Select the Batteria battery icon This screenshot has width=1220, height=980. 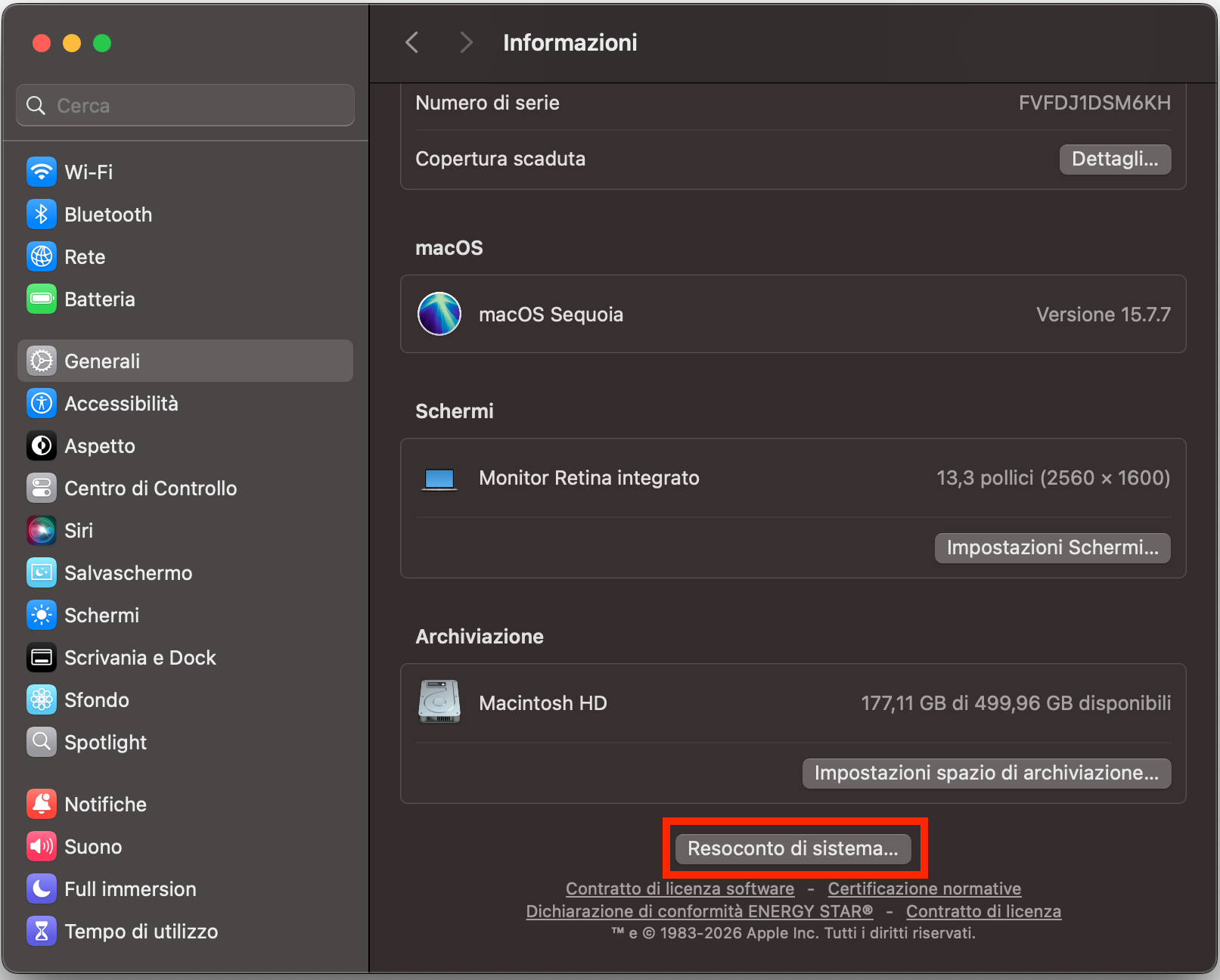(x=42, y=299)
